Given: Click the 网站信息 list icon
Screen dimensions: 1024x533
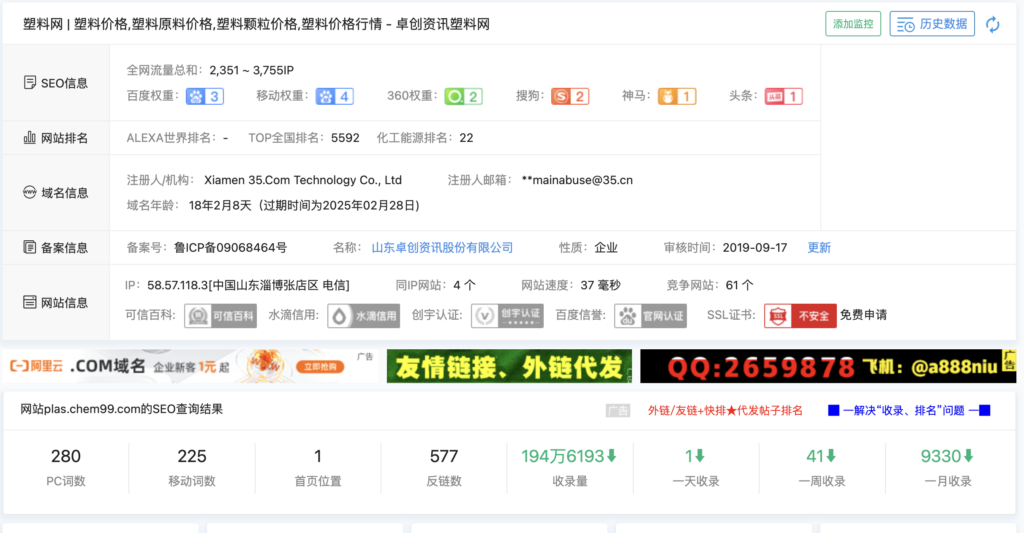Looking at the screenshot, I should point(29,302).
